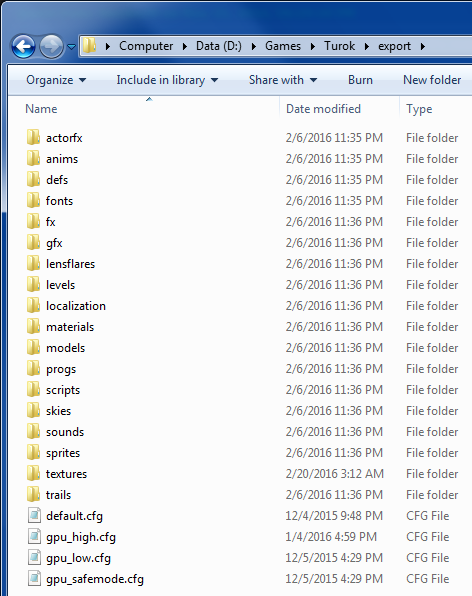Select the textures folder icon
472x596 pixels.
click(33, 474)
